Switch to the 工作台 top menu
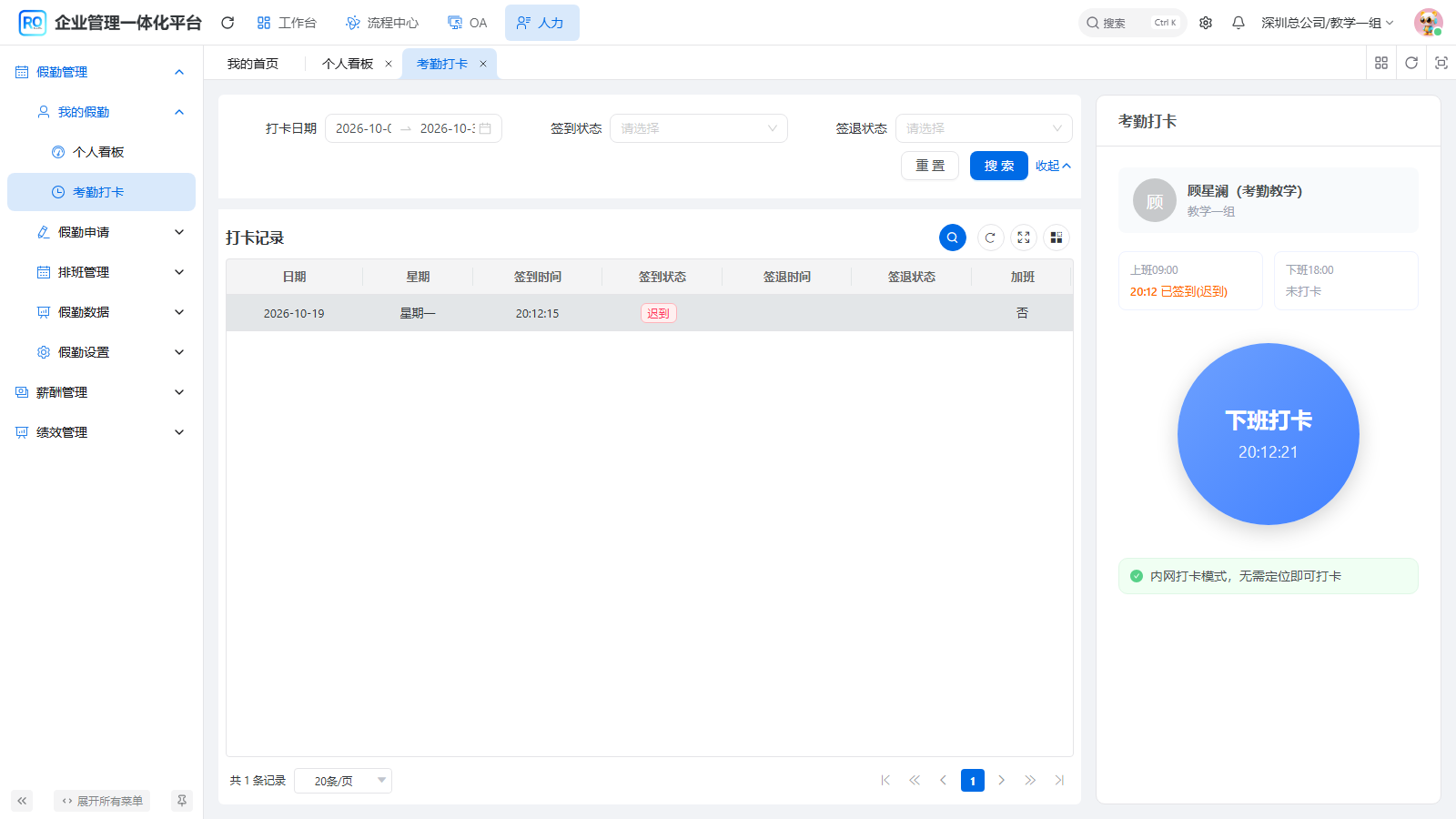 coord(287,23)
